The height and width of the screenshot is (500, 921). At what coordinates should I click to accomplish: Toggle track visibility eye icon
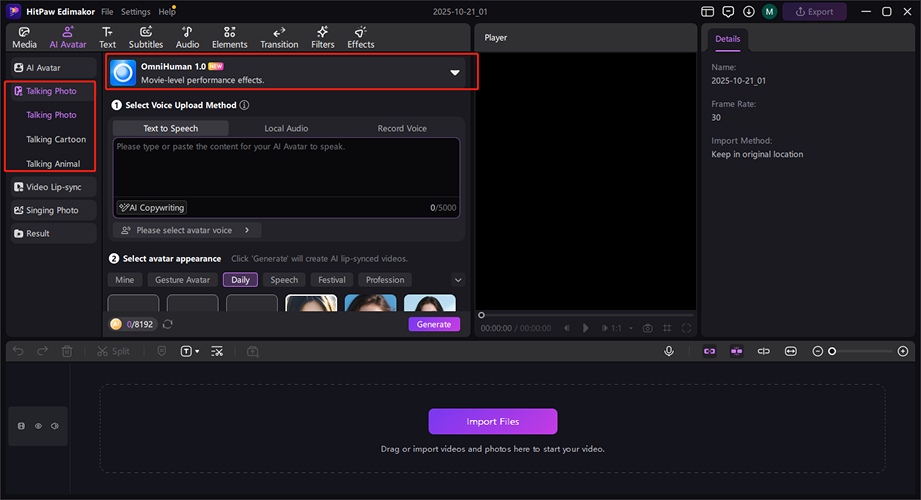(x=38, y=426)
